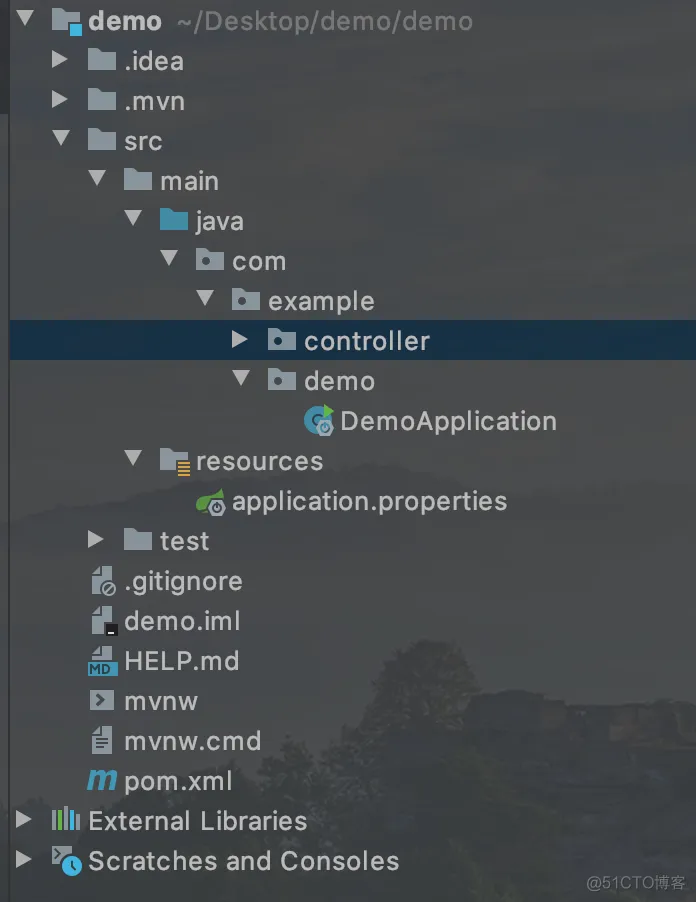696x902 pixels.
Task: Collapse the resources folder arrow
Action: pyautogui.click(x=132, y=461)
